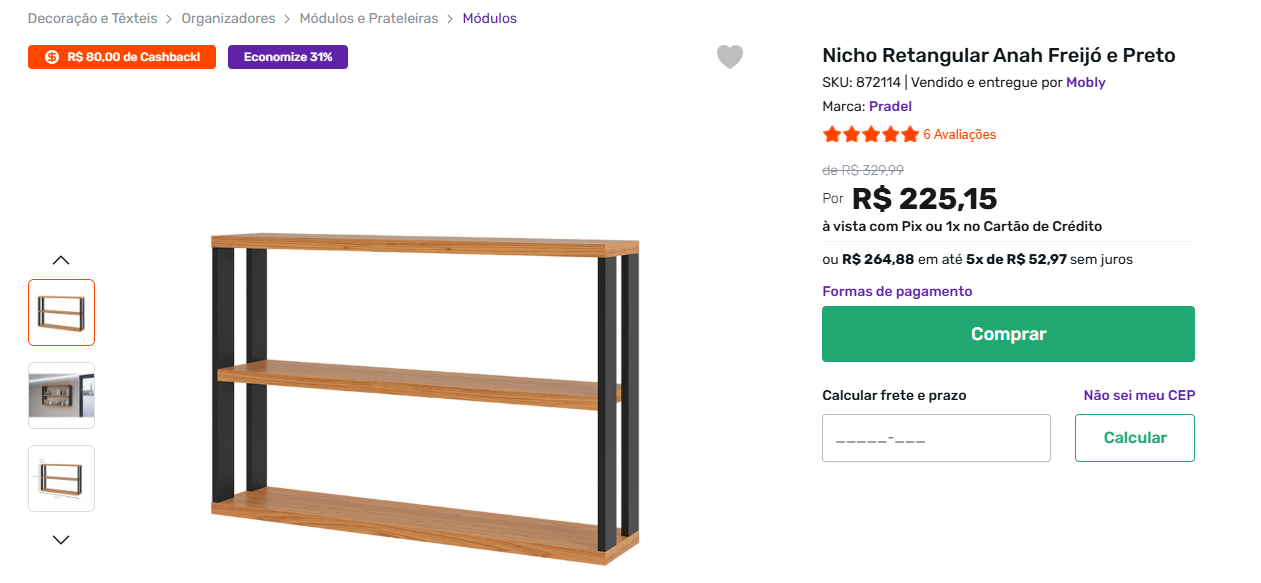Click the third rating star
Screen dimensions: 1261x583
click(871, 133)
